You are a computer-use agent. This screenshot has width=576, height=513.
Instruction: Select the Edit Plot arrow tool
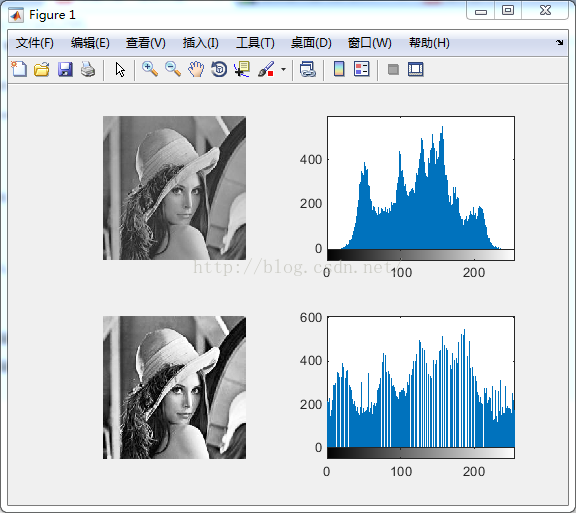pos(120,69)
